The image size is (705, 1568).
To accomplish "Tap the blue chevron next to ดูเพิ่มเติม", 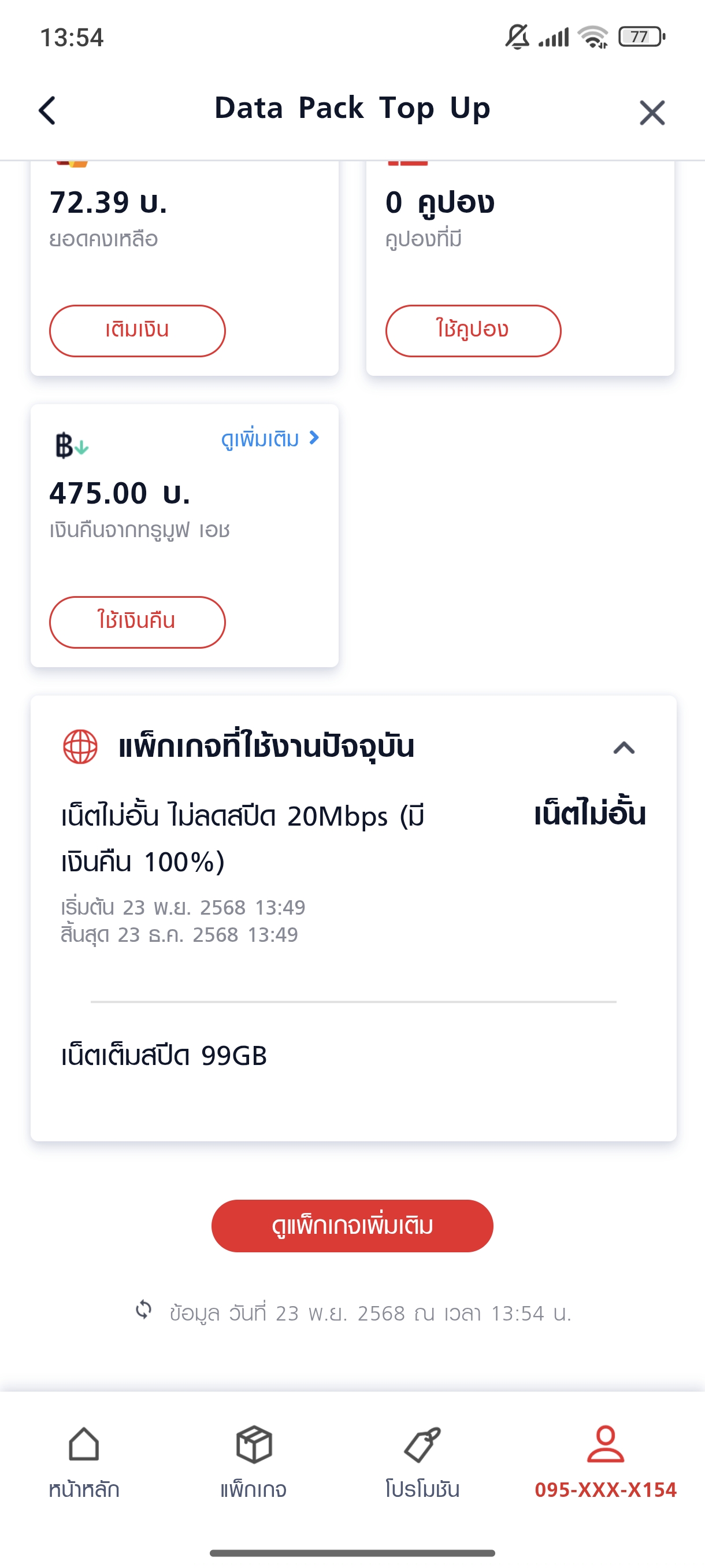I will 314,438.
